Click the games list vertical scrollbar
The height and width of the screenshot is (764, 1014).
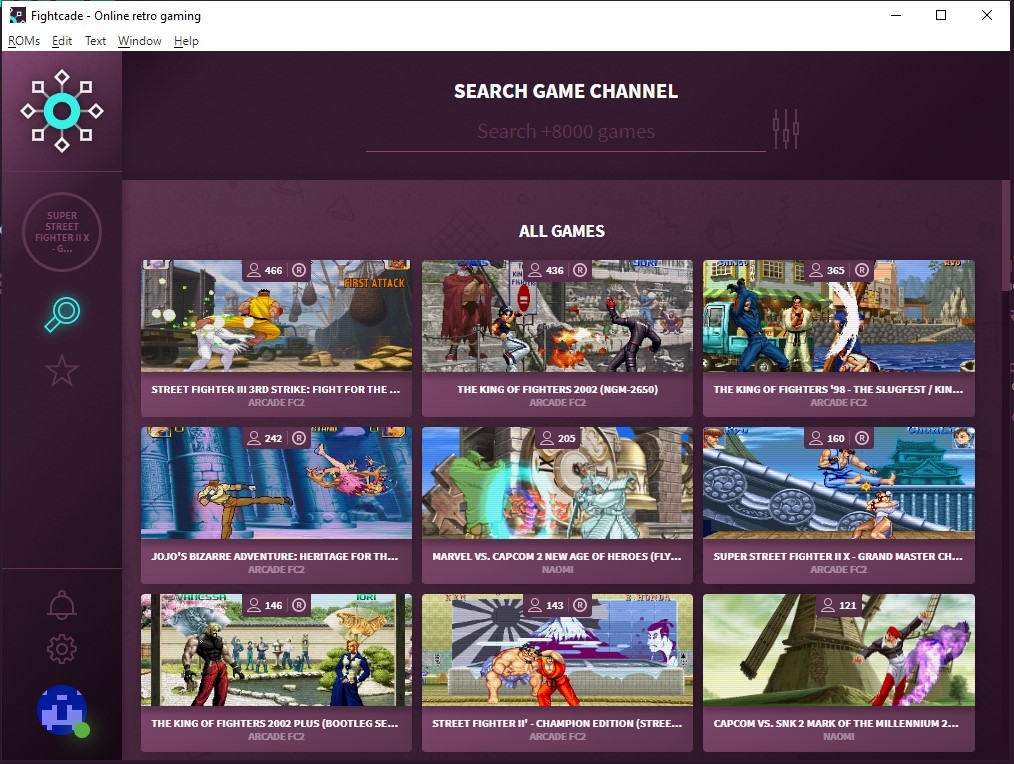1008,235
